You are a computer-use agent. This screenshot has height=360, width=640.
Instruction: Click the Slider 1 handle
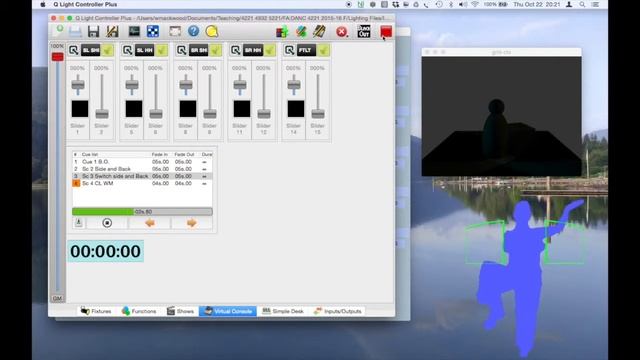pyautogui.click(x=78, y=85)
